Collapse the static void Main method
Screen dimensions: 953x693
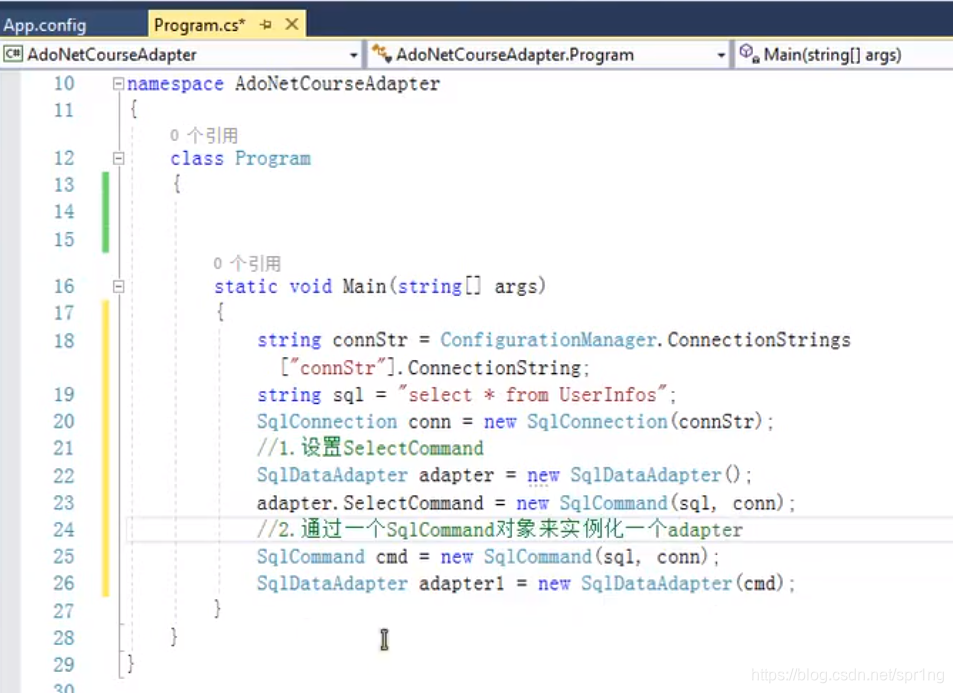pos(119,286)
